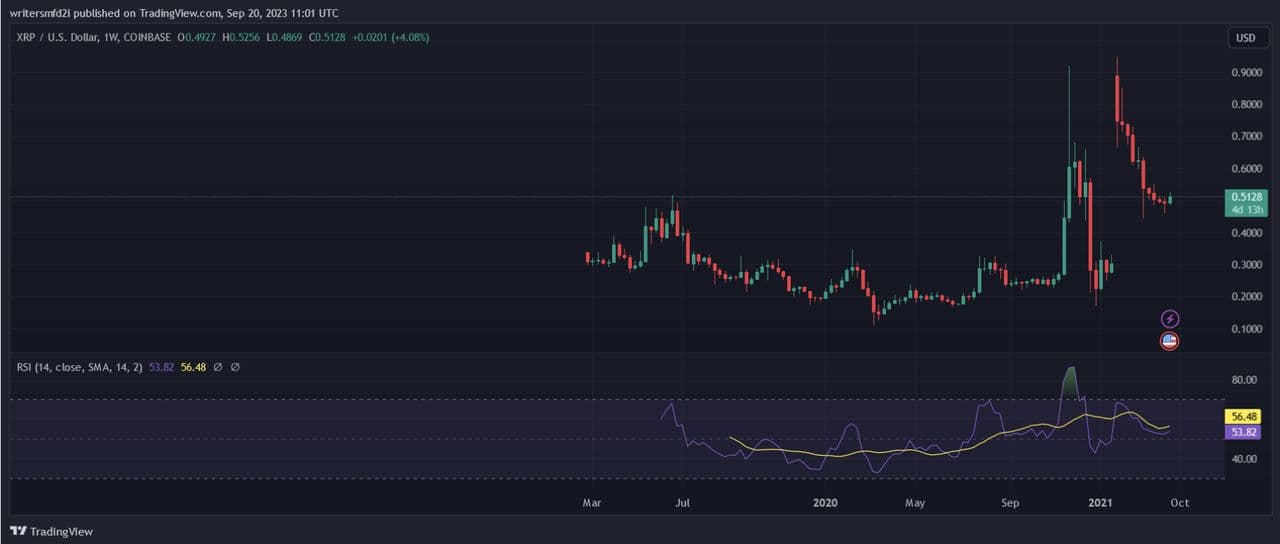Click the Jul label on the time axis
The width and height of the screenshot is (1280, 544).
click(683, 503)
